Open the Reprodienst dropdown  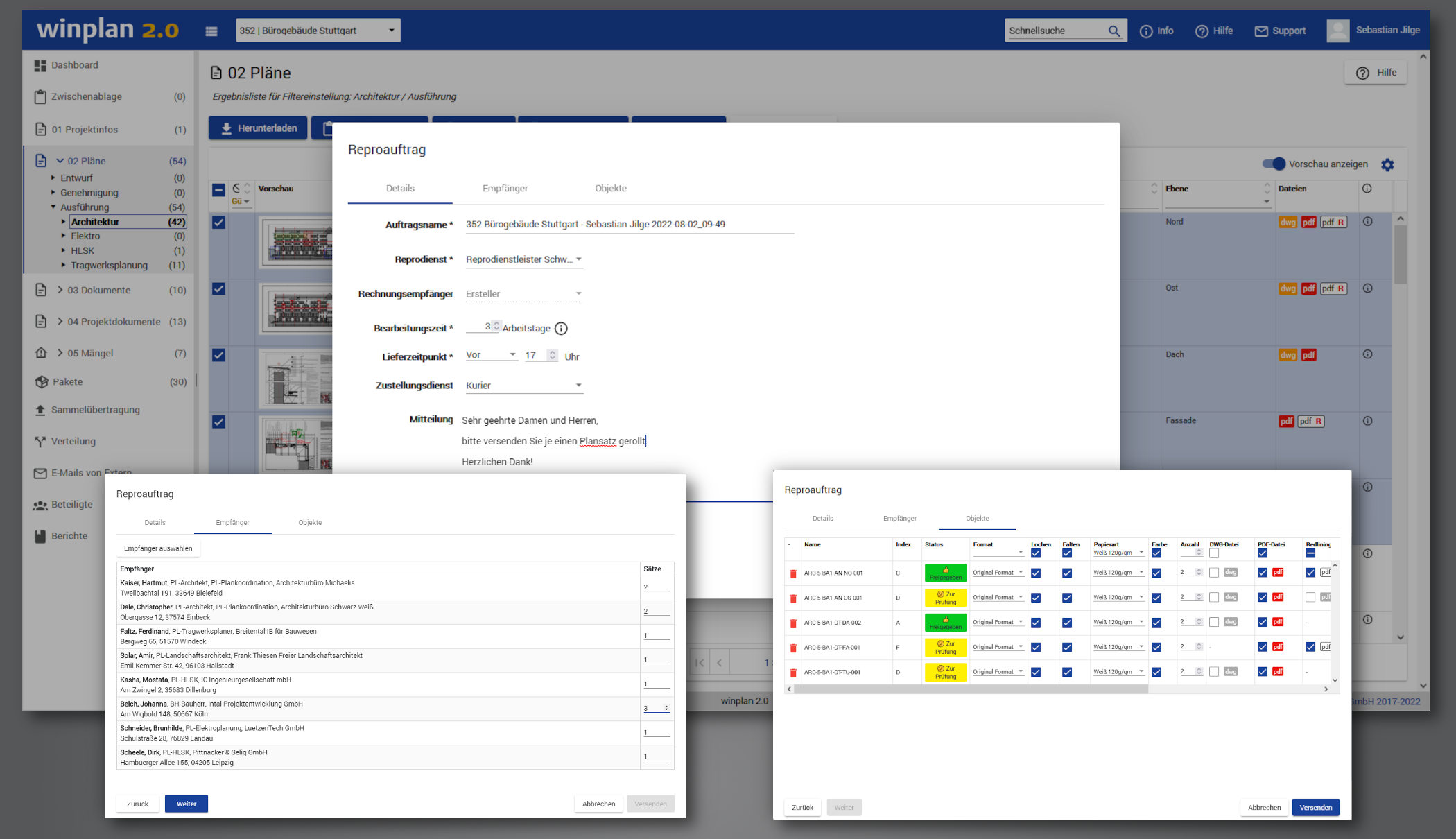[523, 259]
